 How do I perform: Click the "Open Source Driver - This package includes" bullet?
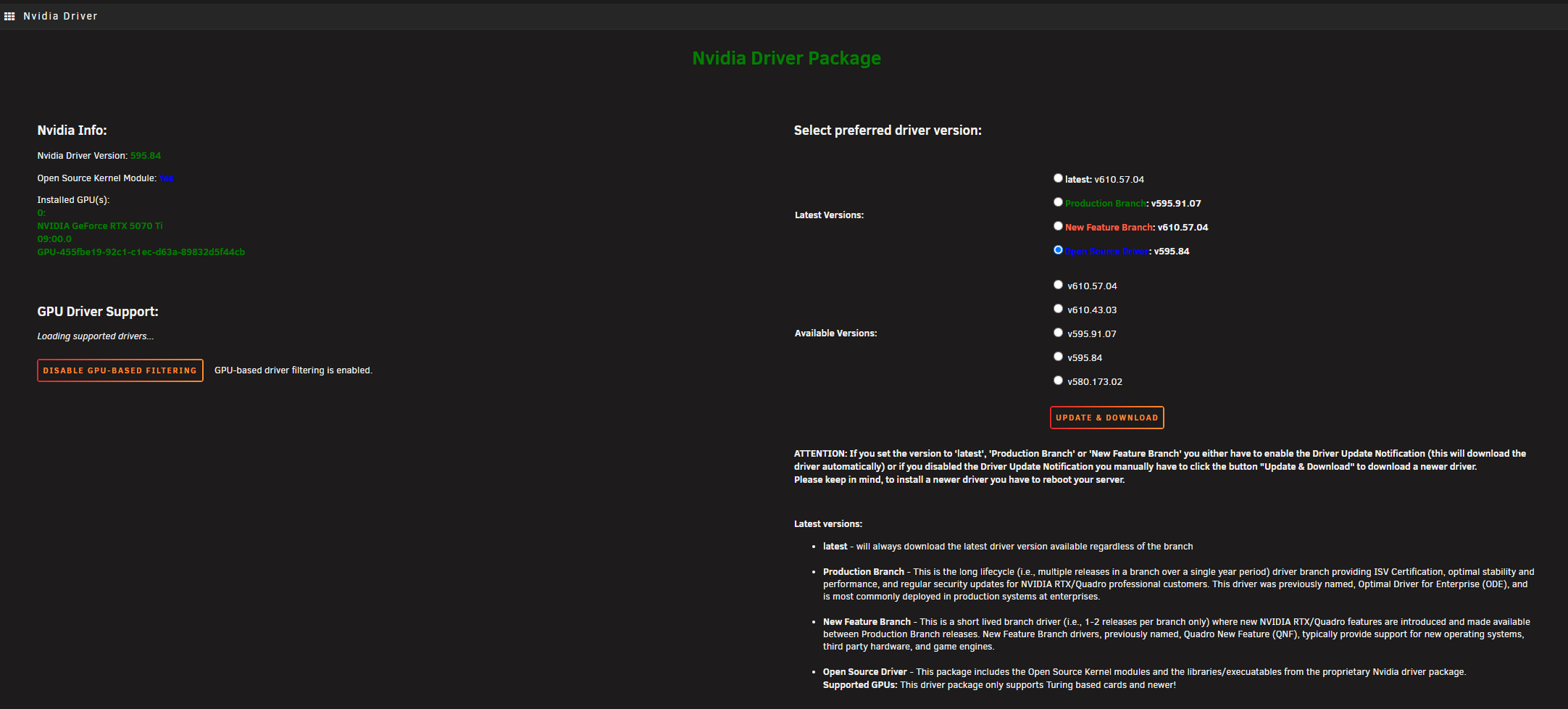1145,672
